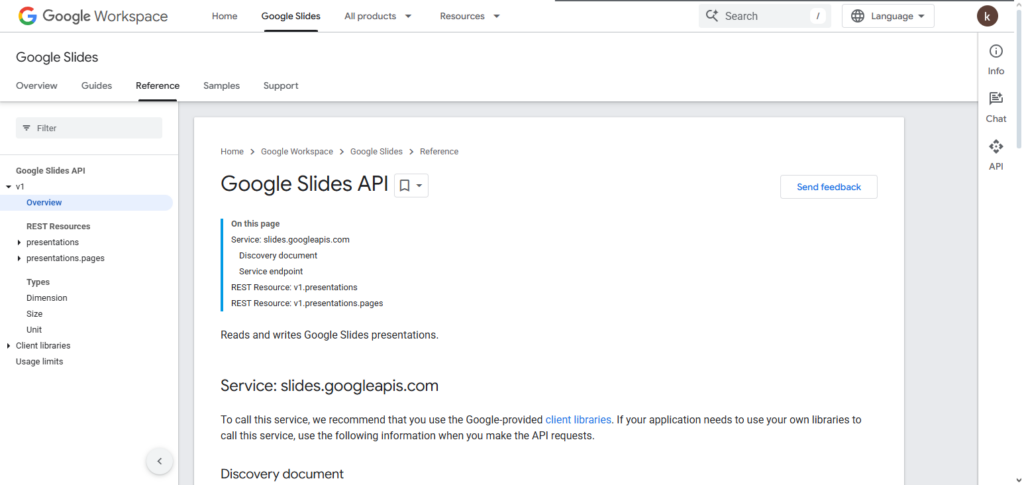Click the Home breadcrumb link
Viewport: 1024px width, 485px height.
coord(232,151)
